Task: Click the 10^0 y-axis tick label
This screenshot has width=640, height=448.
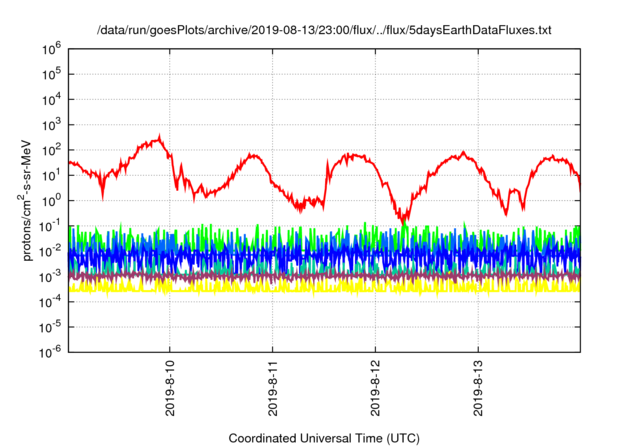Action: (x=51, y=201)
